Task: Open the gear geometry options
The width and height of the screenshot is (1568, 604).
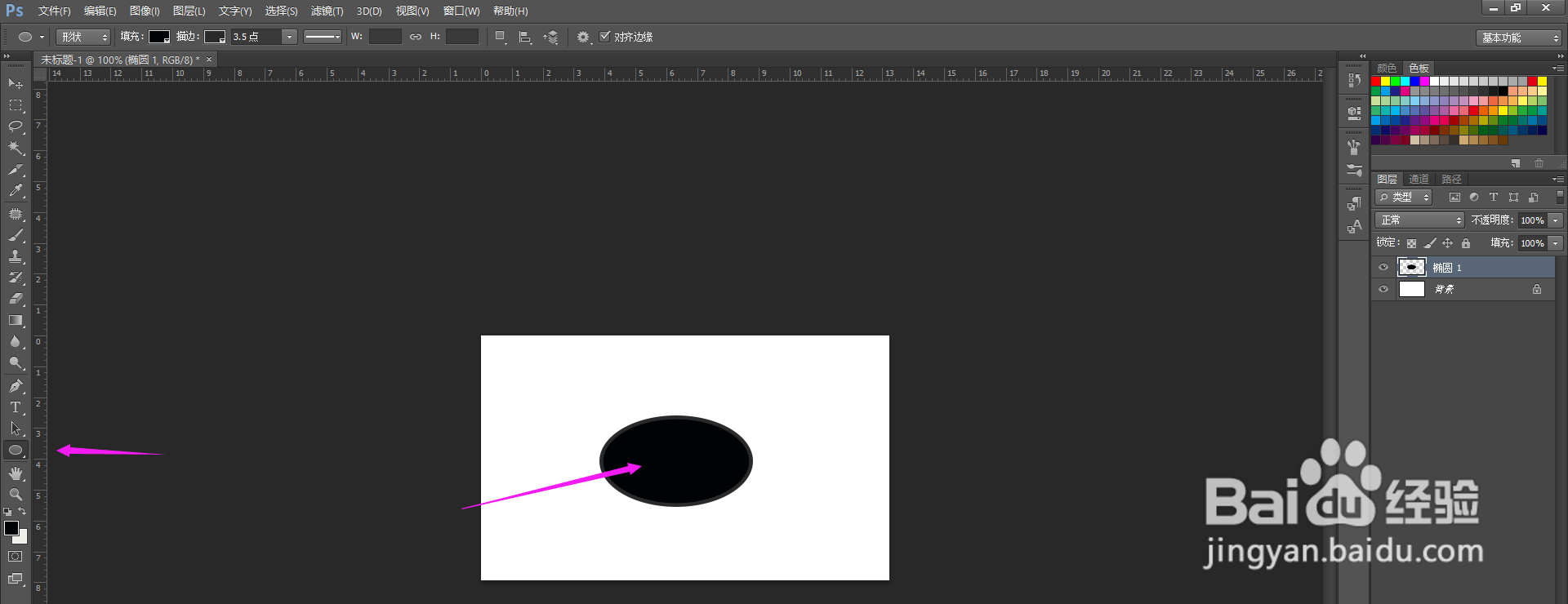Action: pyautogui.click(x=583, y=37)
